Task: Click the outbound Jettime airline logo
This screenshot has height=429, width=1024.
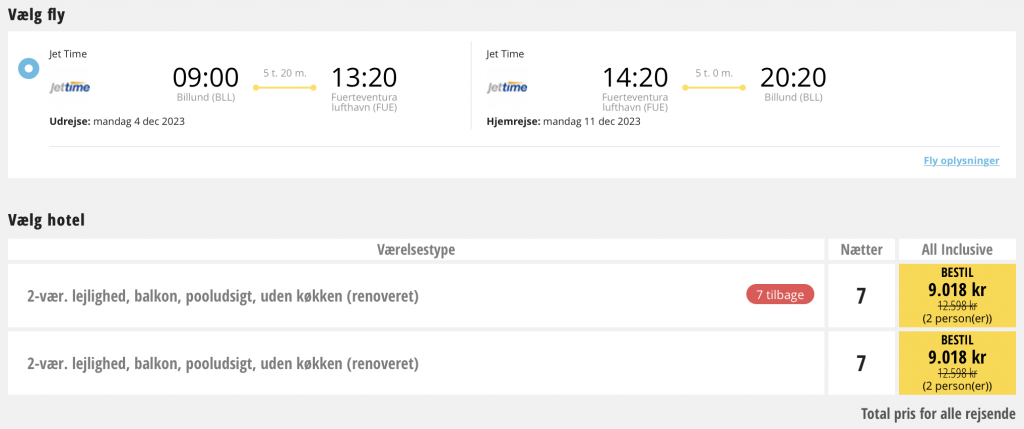Action: [70, 87]
